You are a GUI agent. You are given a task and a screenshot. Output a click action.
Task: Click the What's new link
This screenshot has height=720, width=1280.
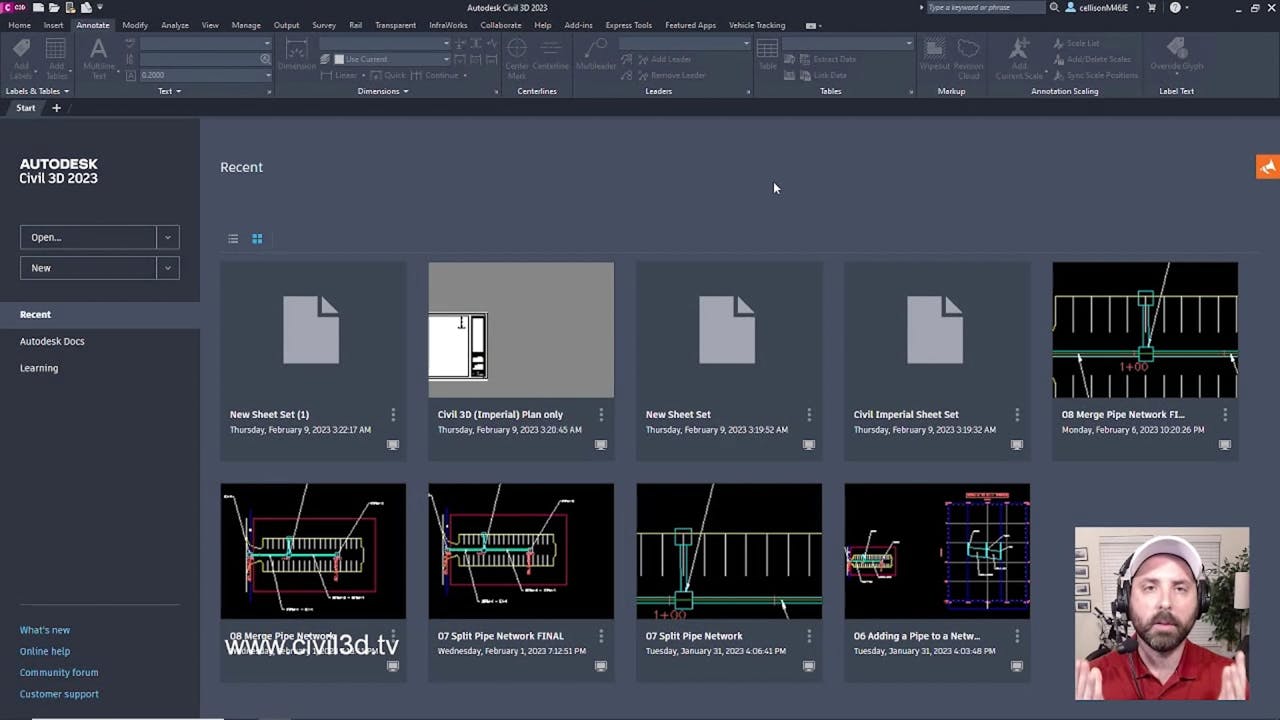click(x=45, y=630)
